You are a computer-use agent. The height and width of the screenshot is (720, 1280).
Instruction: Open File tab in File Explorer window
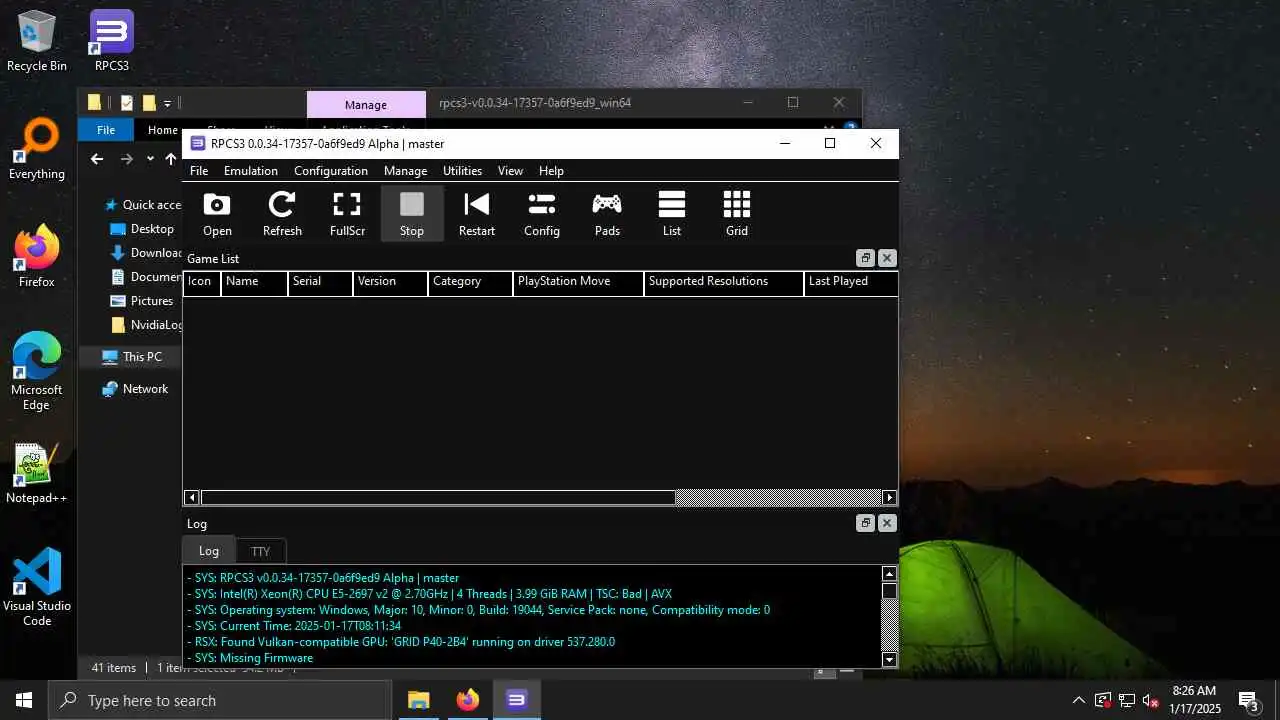coord(105,130)
